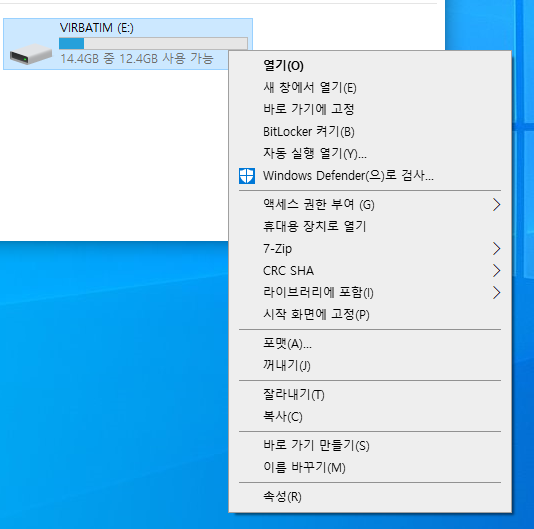Expand 라이브러리에 포함 submenu arrow
This screenshot has height=529, width=534.
point(497,293)
